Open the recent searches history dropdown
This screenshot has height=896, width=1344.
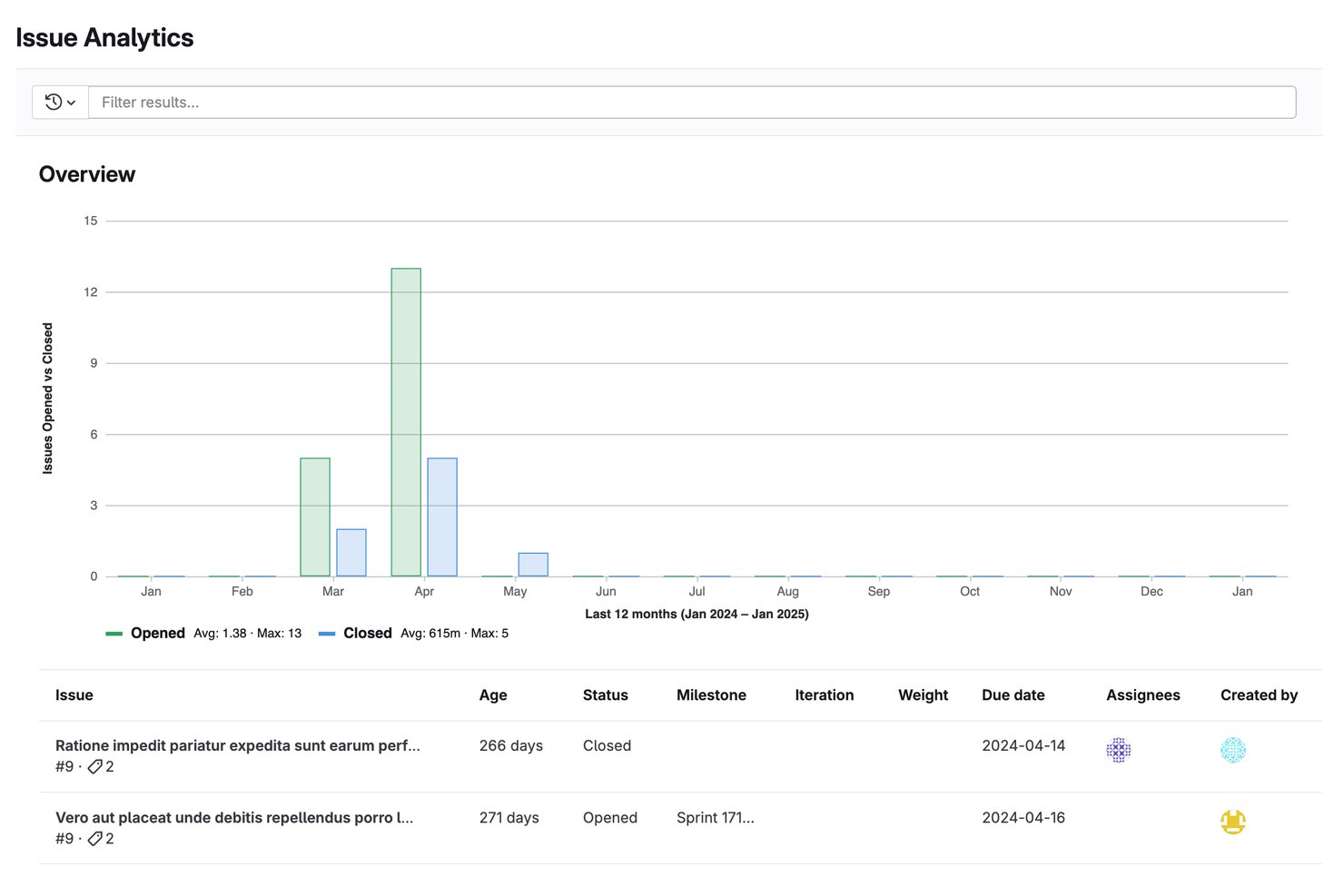60,103
